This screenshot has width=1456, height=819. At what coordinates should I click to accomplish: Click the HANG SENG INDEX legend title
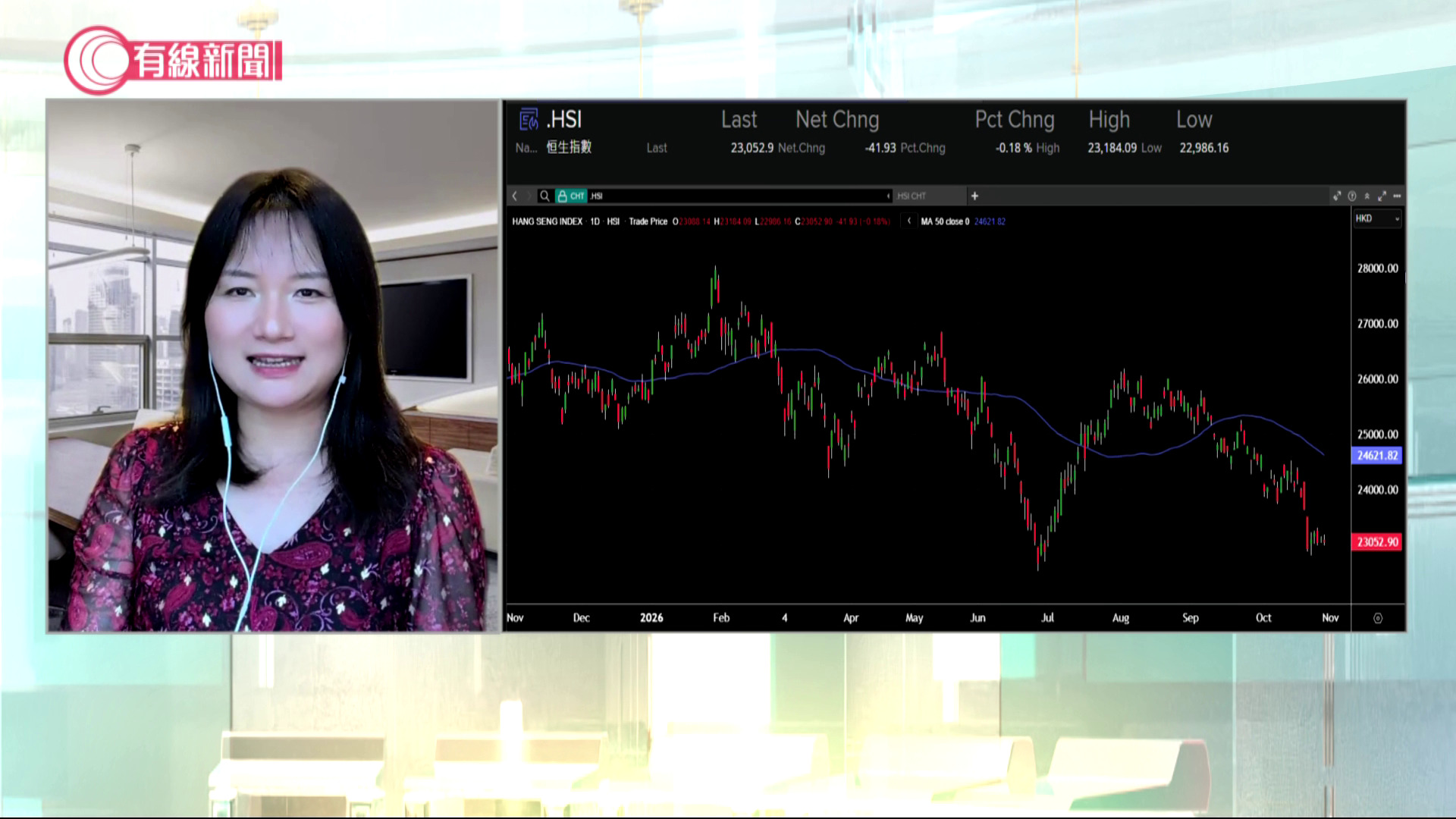click(x=548, y=221)
